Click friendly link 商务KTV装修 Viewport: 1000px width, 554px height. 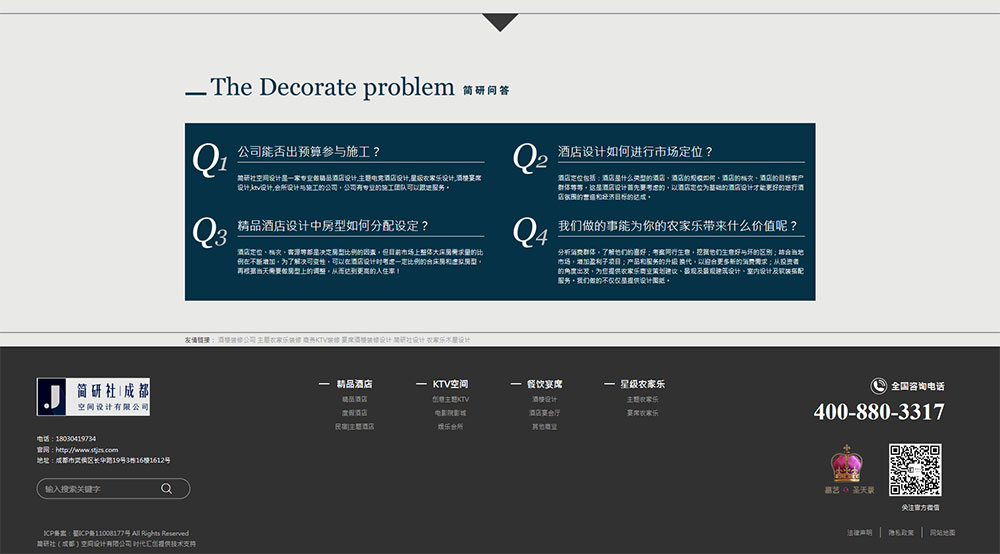coord(321,340)
